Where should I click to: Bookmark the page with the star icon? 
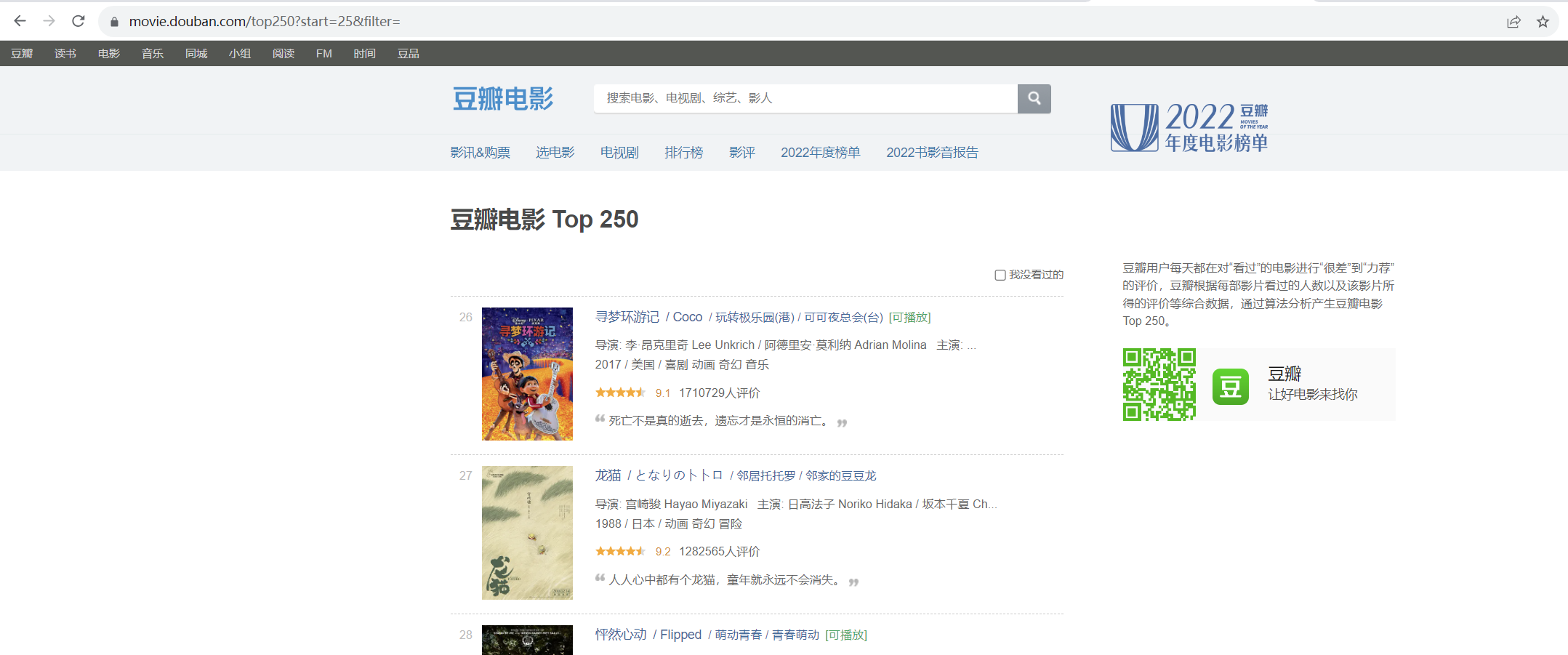(x=1543, y=22)
